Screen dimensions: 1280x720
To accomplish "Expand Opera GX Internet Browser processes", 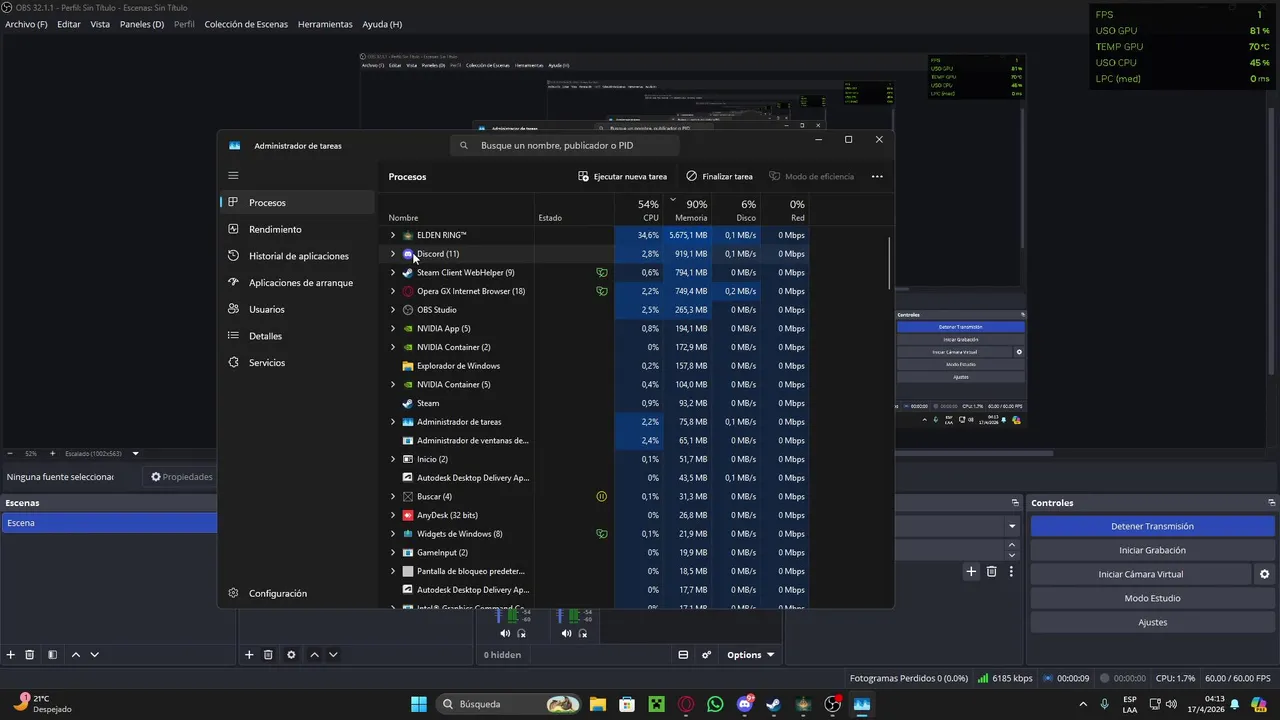I will (392, 291).
